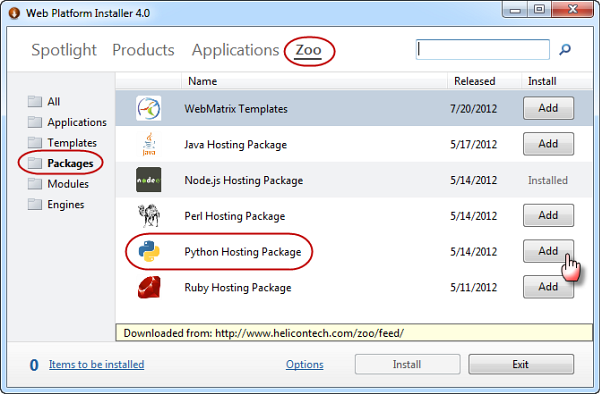Select WebMatrix Templates name text
This screenshot has width=600, height=394.
click(236, 109)
